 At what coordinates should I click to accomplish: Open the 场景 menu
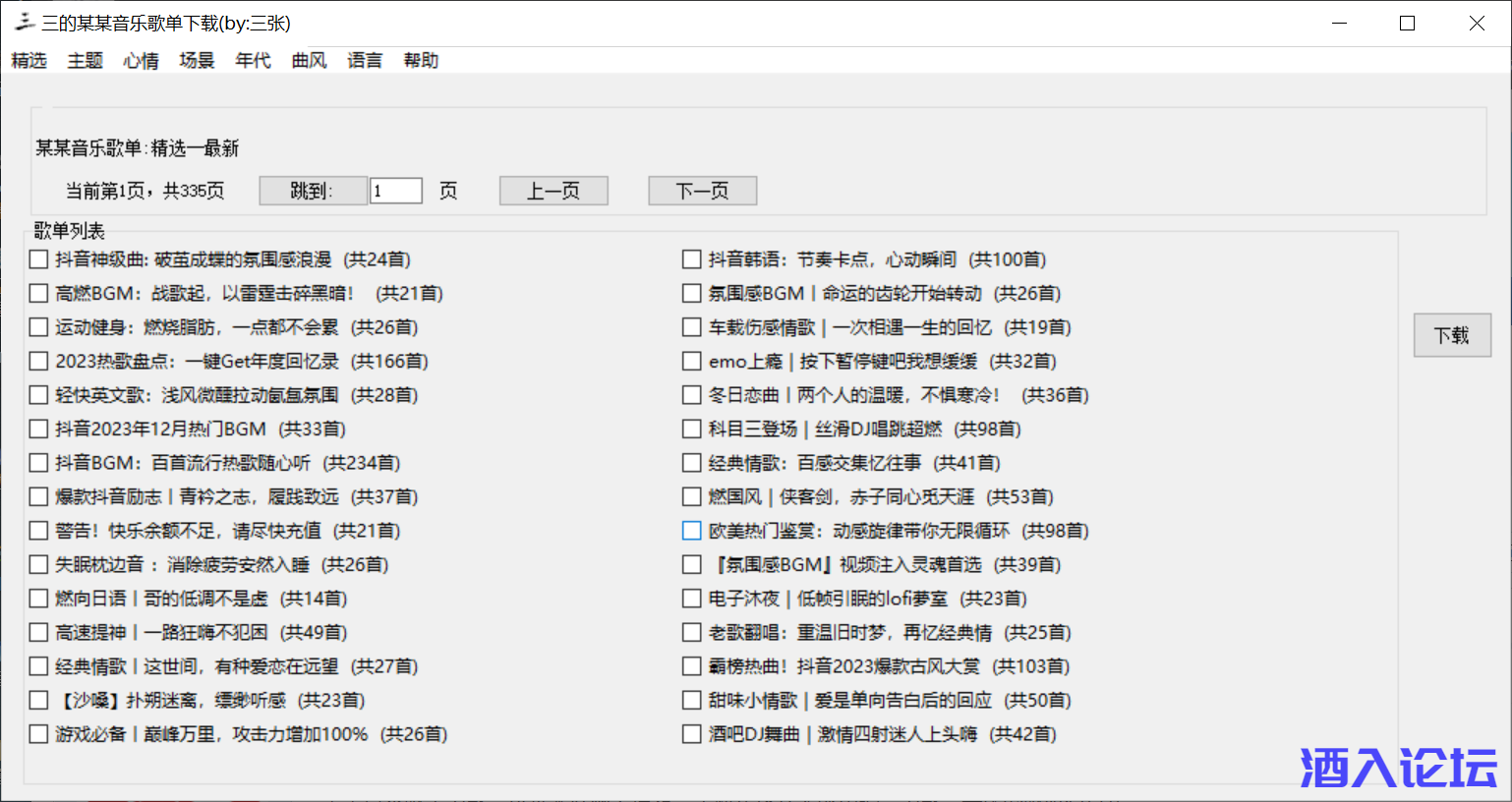pyautogui.click(x=197, y=61)
